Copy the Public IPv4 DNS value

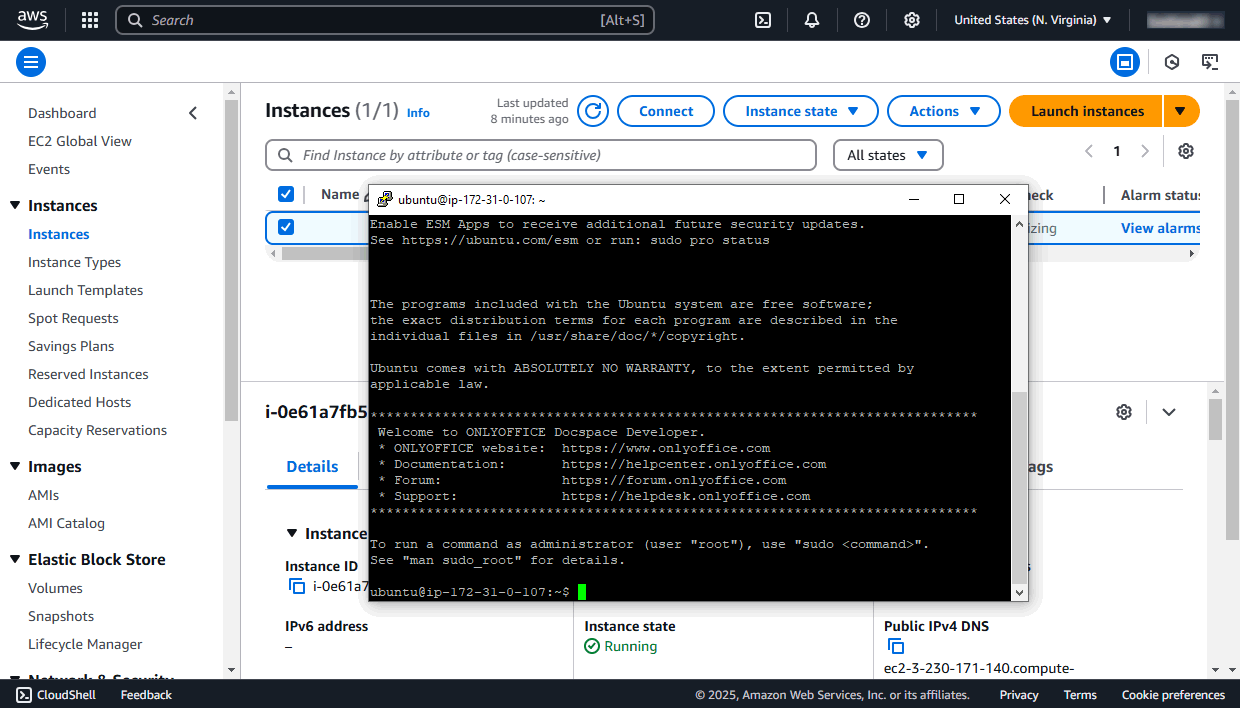[896, 646]
